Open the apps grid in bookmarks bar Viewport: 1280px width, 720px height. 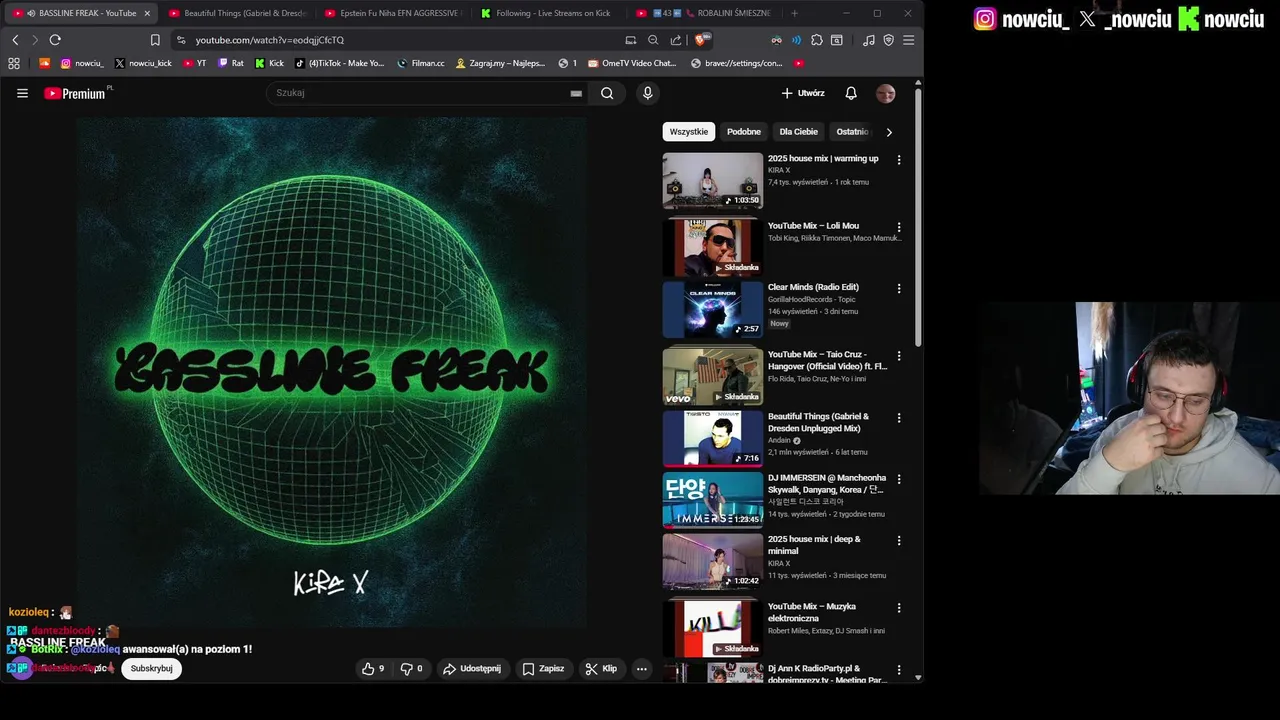click(x=14, y=63)
